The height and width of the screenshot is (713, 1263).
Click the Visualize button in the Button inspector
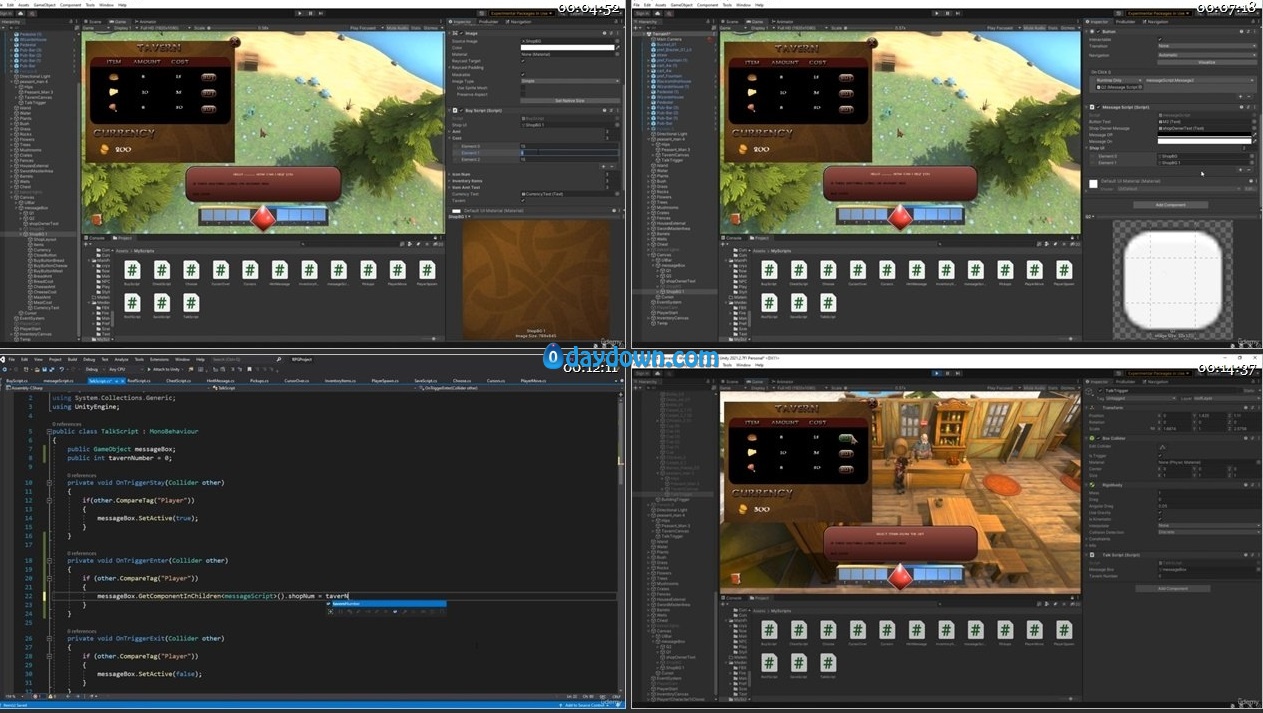[x=1205, y=61]
